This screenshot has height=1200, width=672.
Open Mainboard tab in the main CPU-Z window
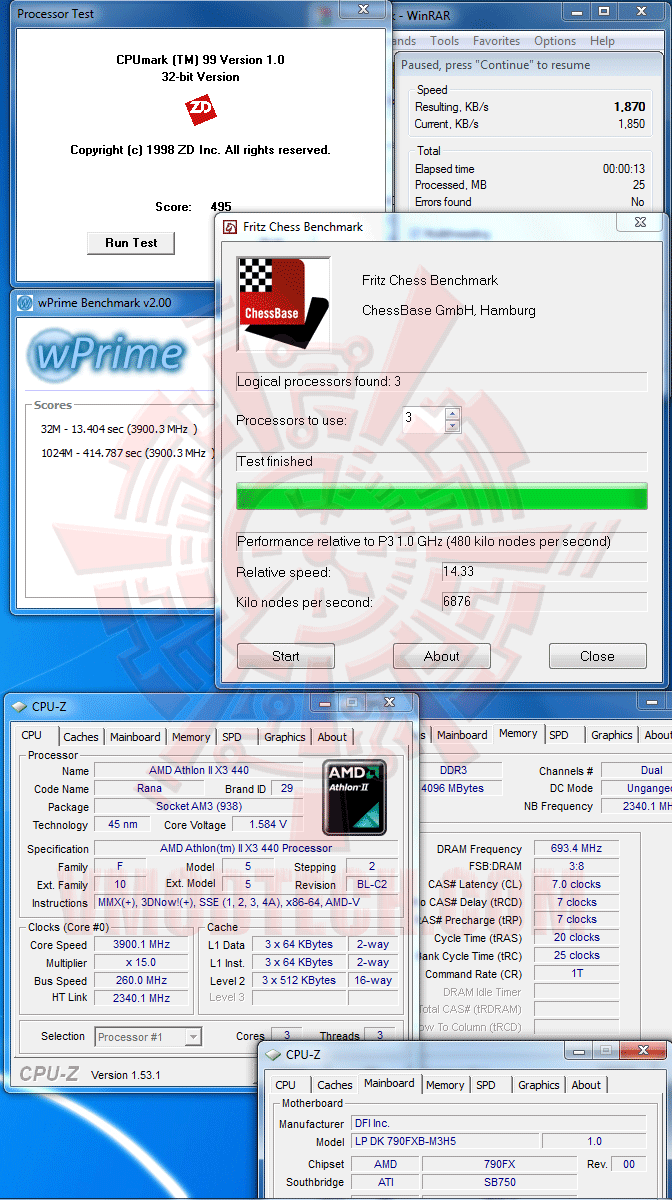[135, 737]
